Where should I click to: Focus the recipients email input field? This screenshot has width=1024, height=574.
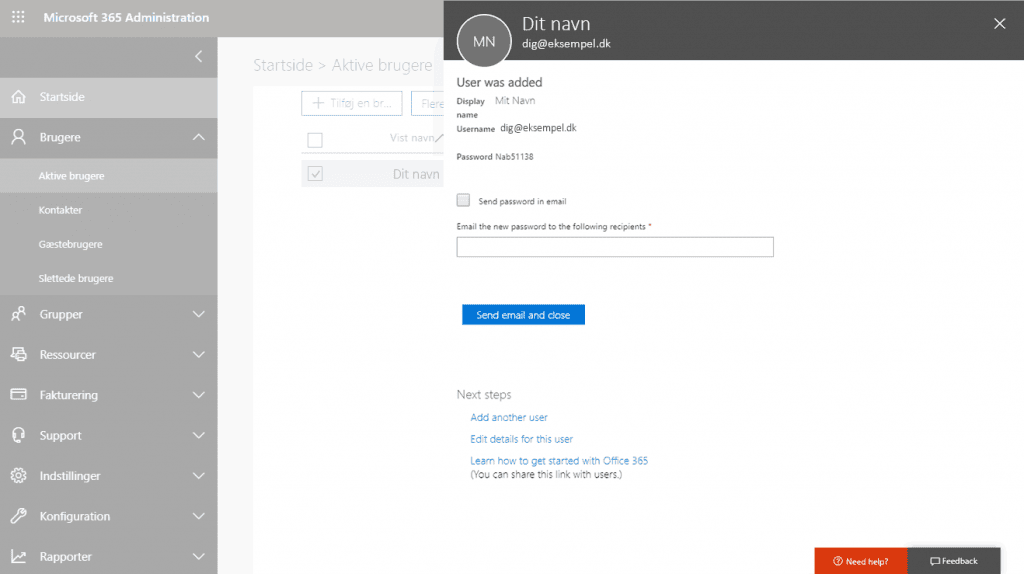[x=615, y=247]
